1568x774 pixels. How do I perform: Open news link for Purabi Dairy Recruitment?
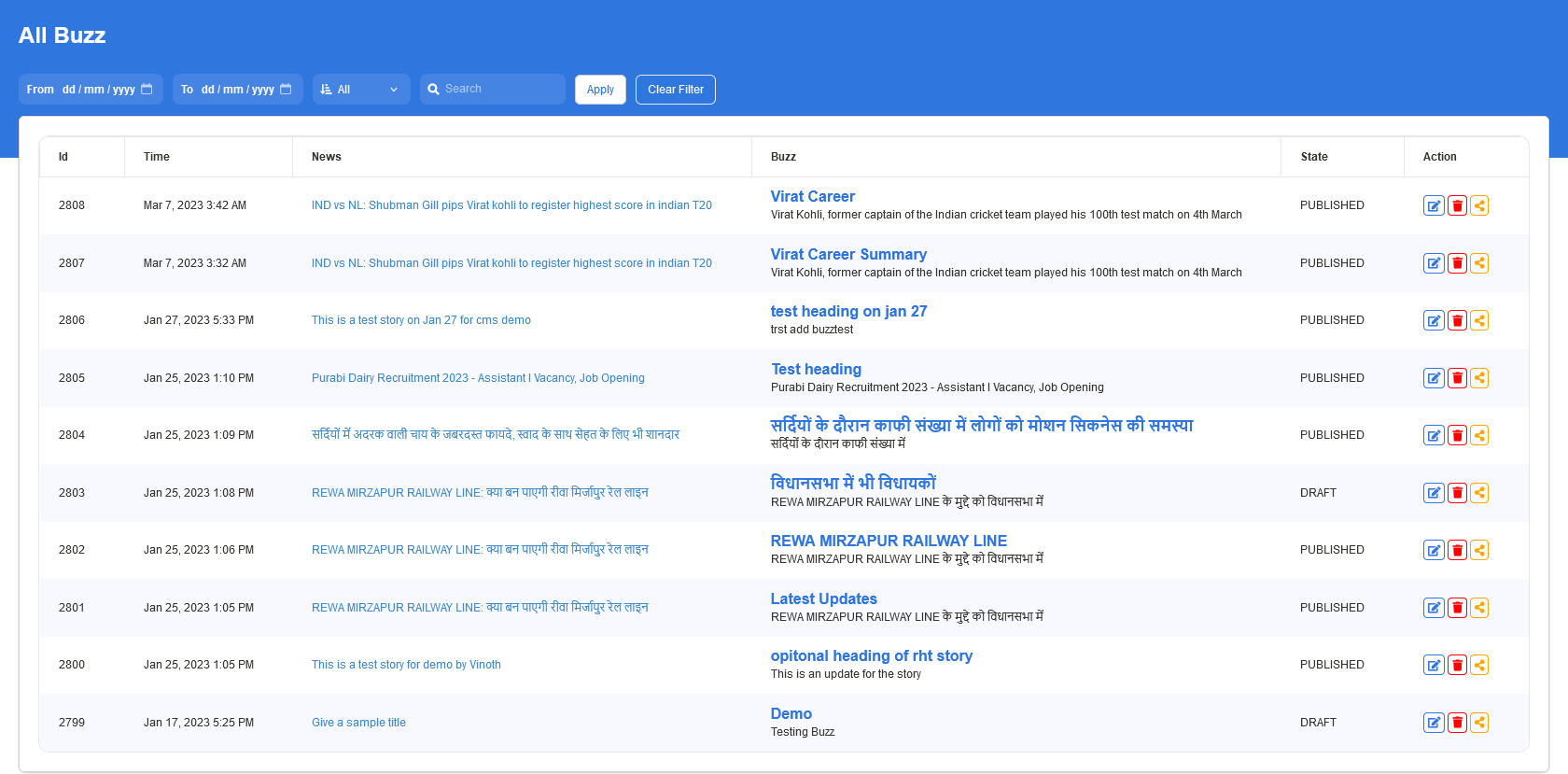pos(478,378)
